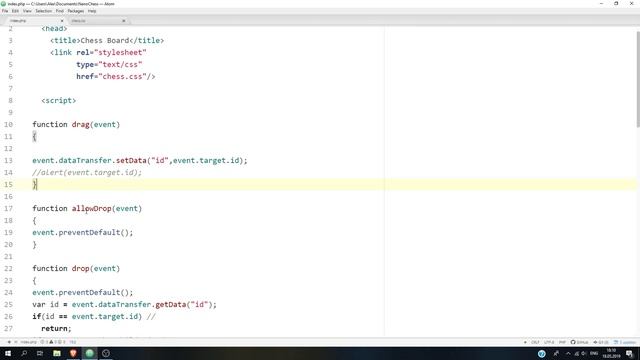The height and width of the screenshot is (360, 640).
Task: Open Windows notification center
Action: pyautogui.click(x=629, y=353)
